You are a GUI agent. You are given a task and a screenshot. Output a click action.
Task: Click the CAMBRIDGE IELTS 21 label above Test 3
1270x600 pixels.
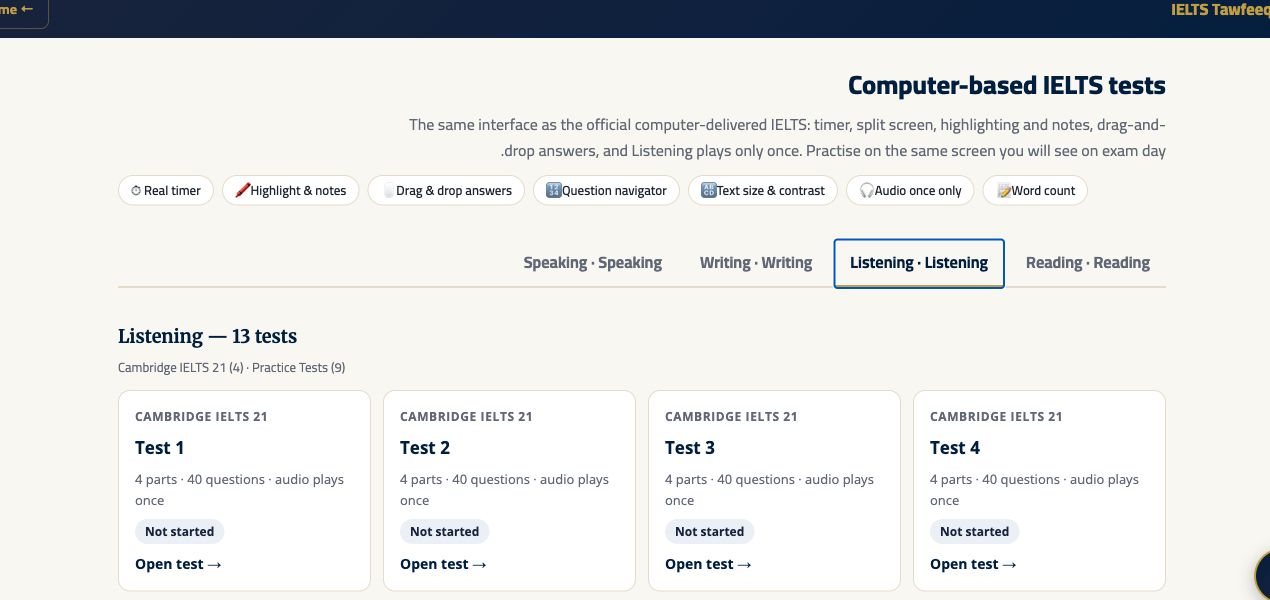click(x=731, y=417)
